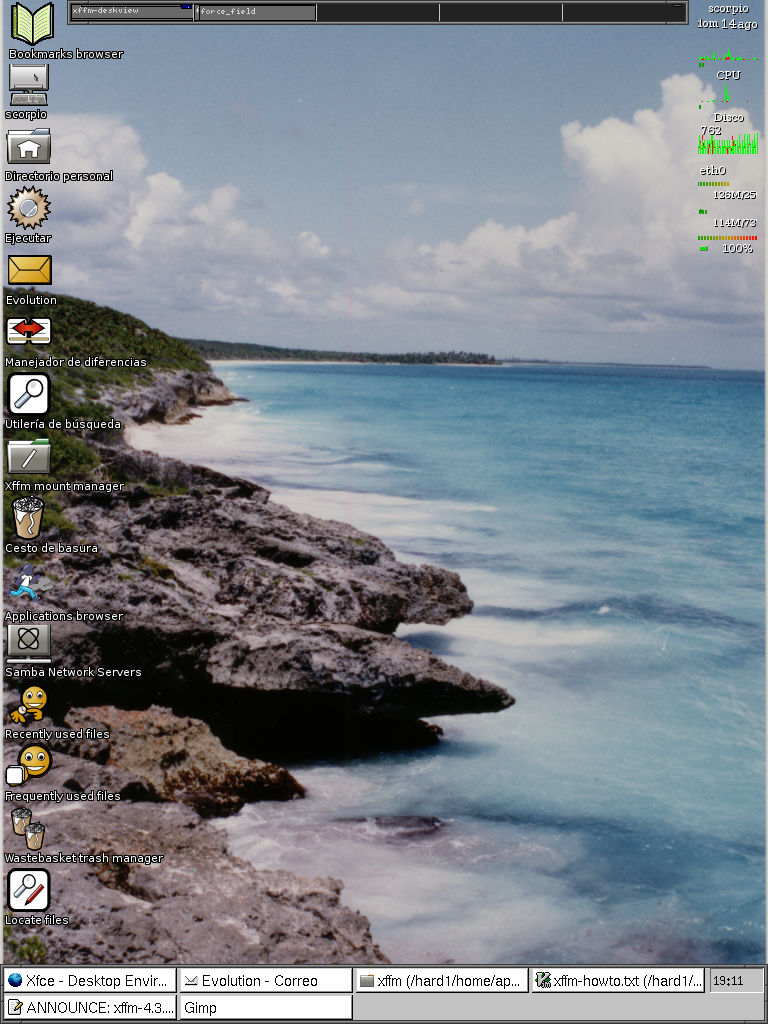Open the Xffm mount manager icon

pos(29,456)
